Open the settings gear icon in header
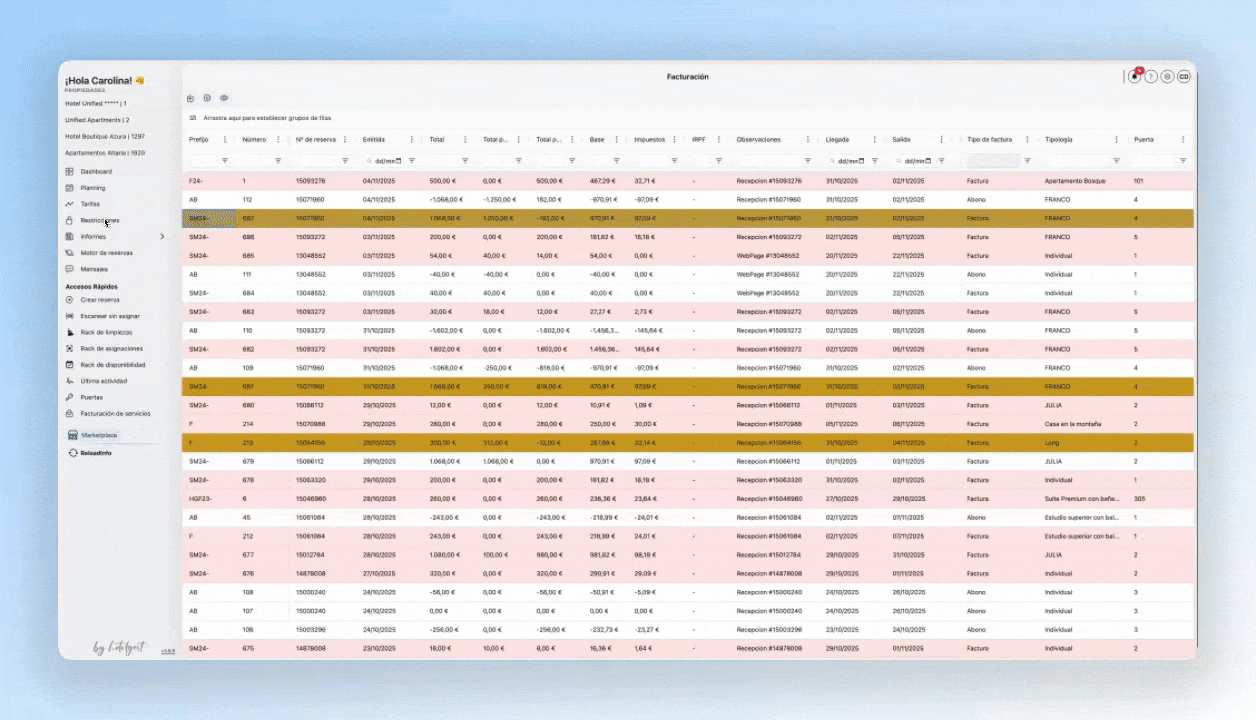The width and height of the screenshot is (1256, 720). click(x=1167, y=77)
